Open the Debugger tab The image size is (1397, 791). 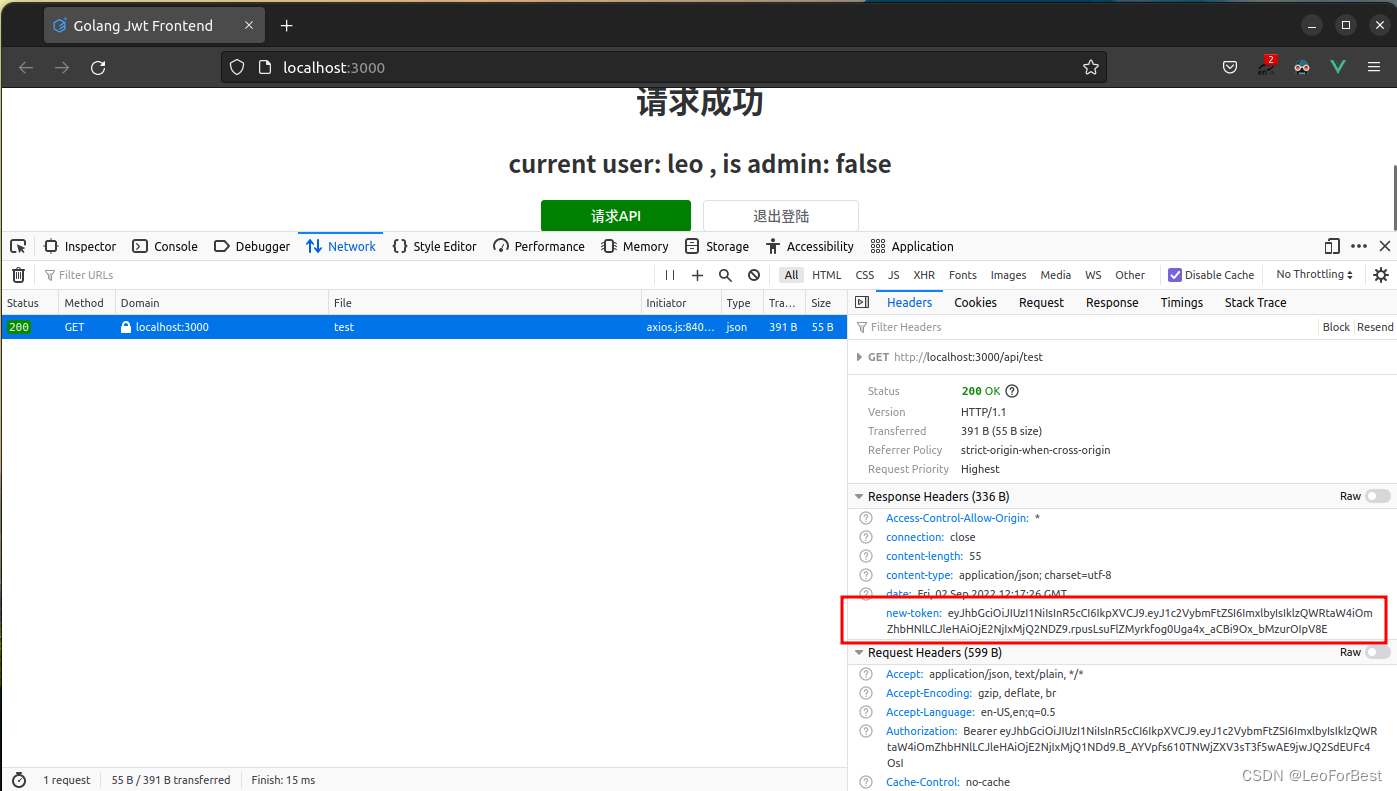click(252, 246)
